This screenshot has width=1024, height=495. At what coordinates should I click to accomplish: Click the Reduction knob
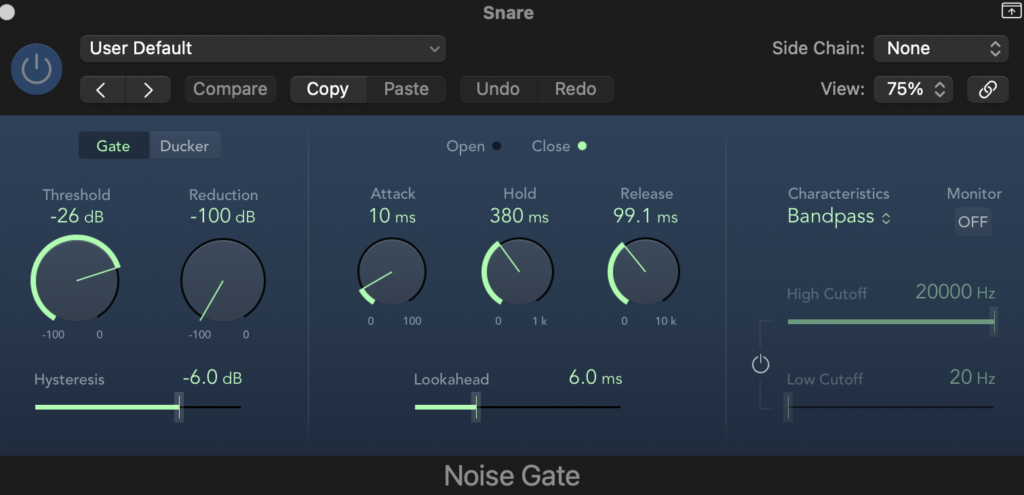tap(223, 281)
